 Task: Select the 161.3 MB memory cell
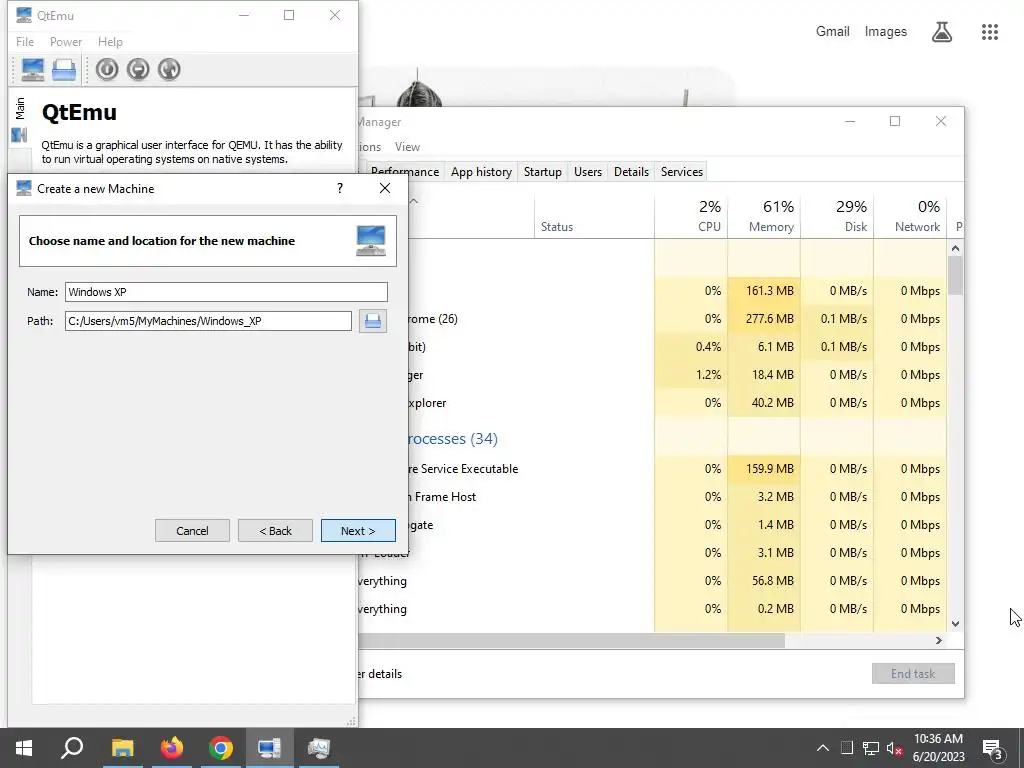click(x=764, y=291)
